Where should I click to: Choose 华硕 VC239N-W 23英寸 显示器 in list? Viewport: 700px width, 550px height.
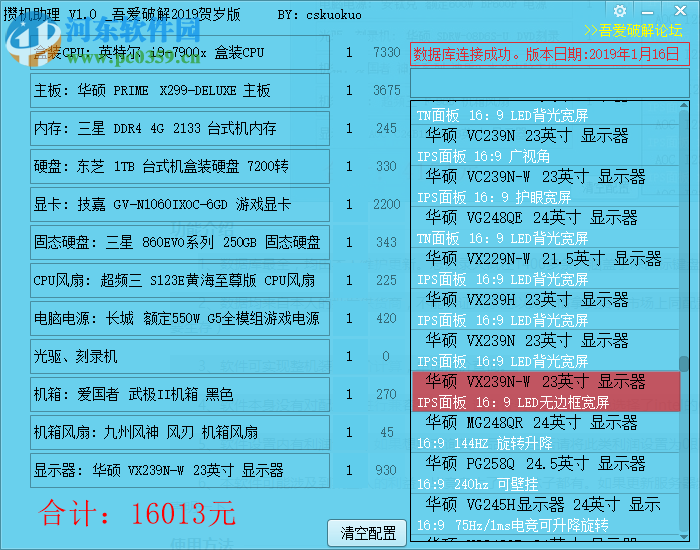pyautogui.click(x=546, y=187)
